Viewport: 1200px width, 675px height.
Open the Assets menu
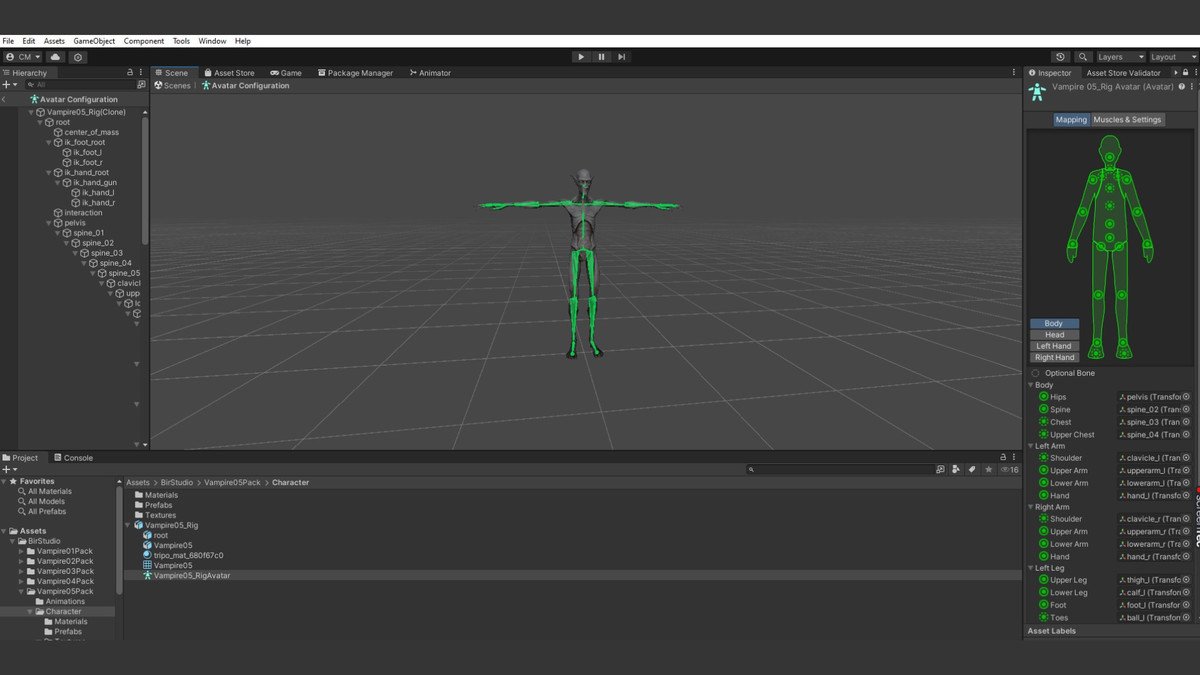tap(54, 41)
